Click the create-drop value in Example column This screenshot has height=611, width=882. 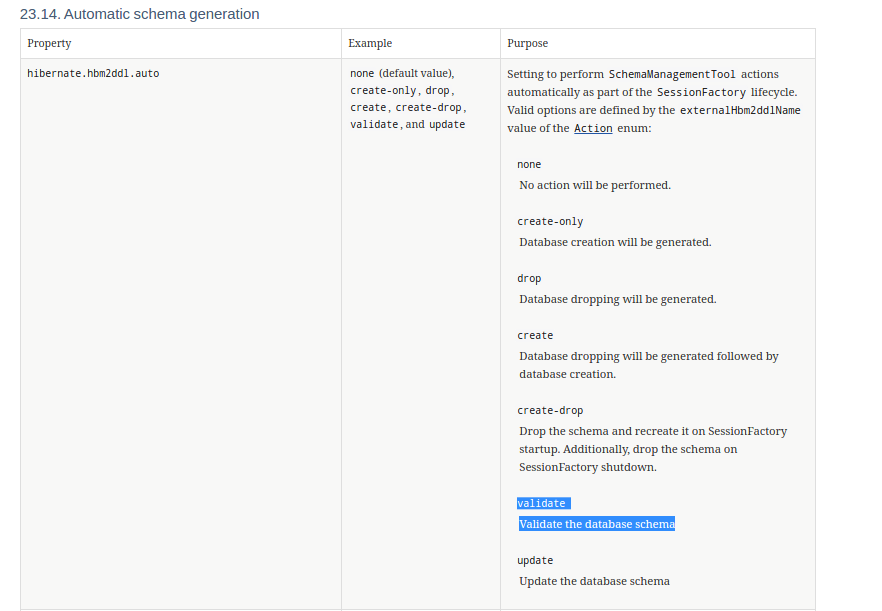coord(430,107)
